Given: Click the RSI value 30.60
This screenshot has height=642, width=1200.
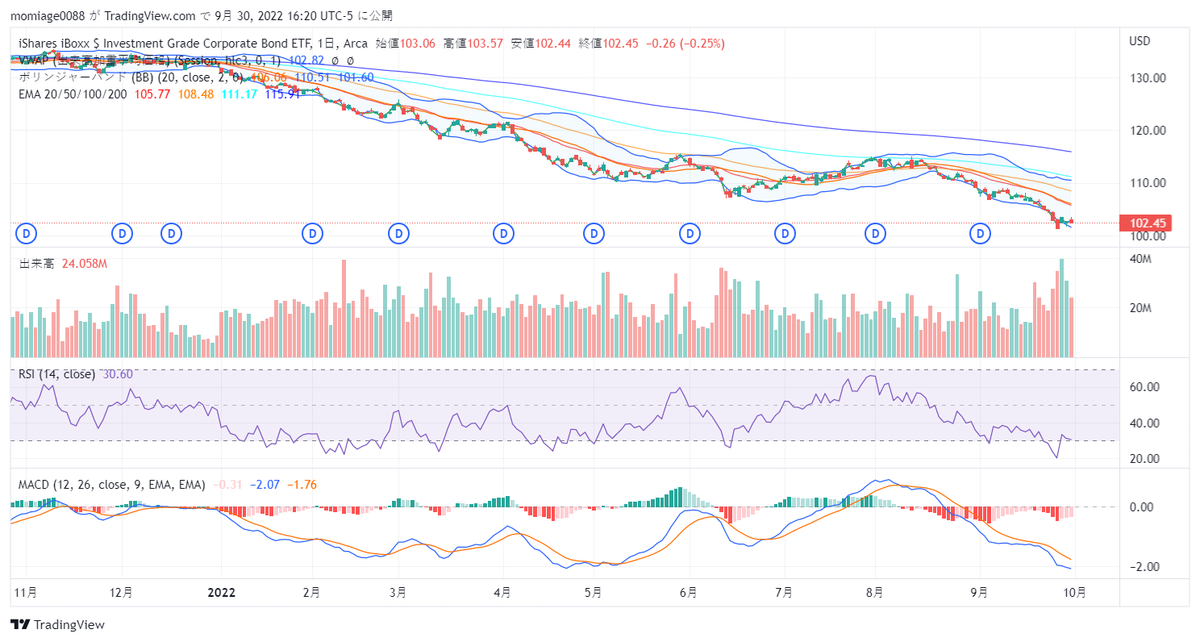Looking at the screenshot, I should click(118, 374).
